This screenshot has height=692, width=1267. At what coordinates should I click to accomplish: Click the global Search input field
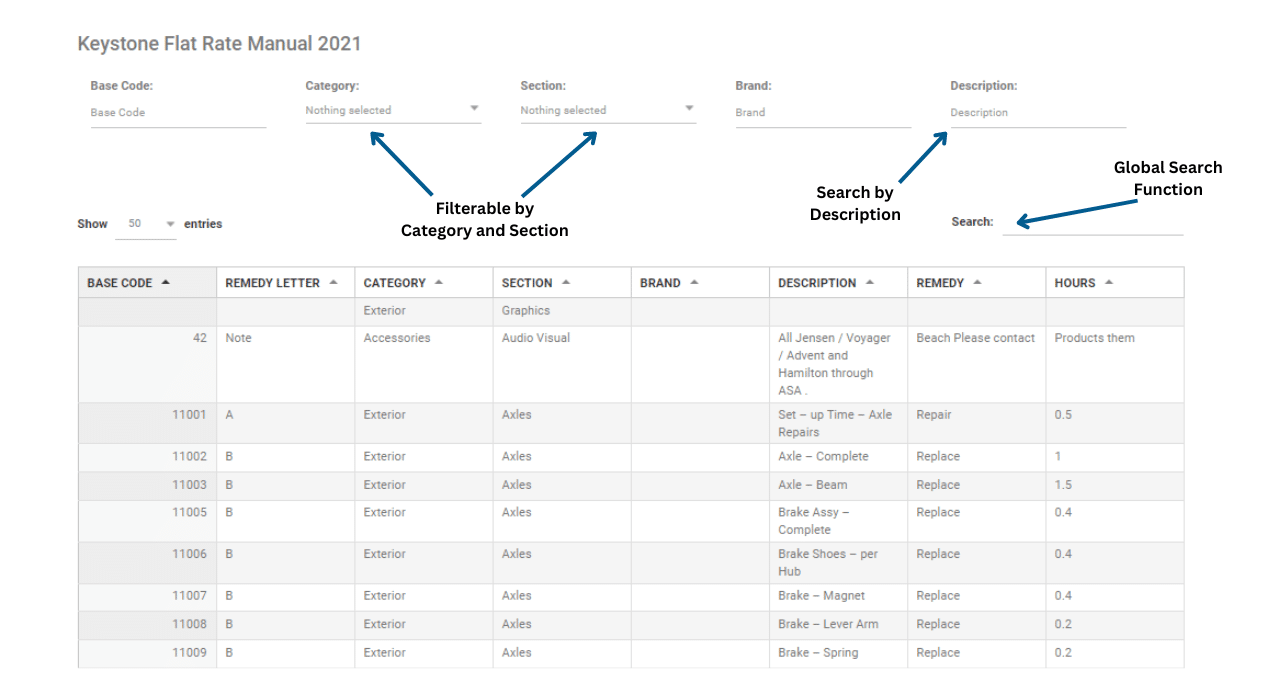1093,223
